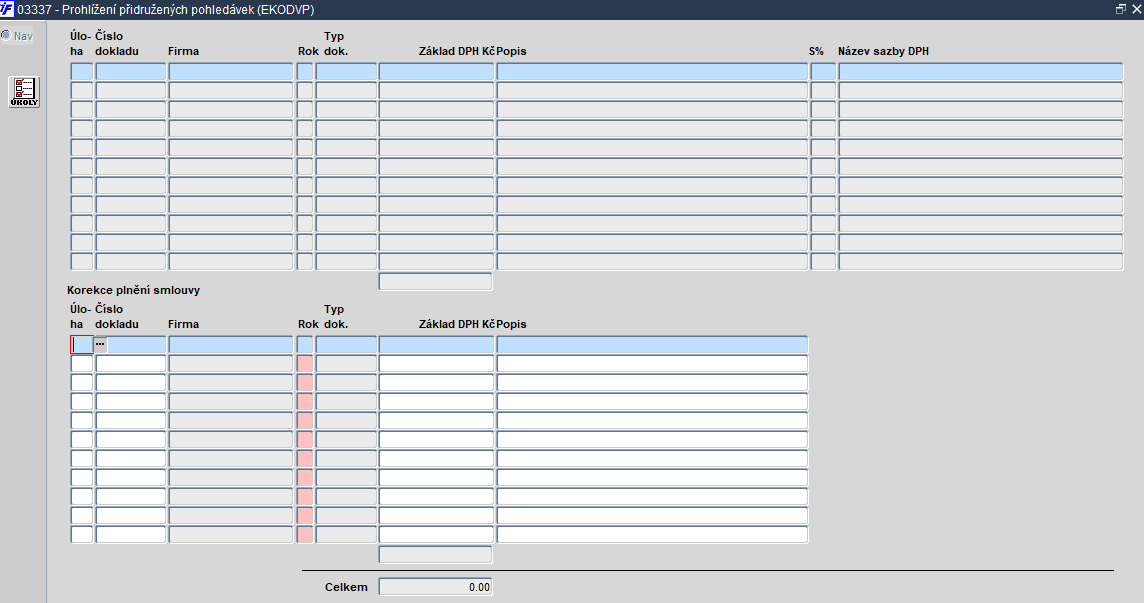Select first-row Popis field in upper table
This screenshot has height=603, width=1144.
point(652,72)
